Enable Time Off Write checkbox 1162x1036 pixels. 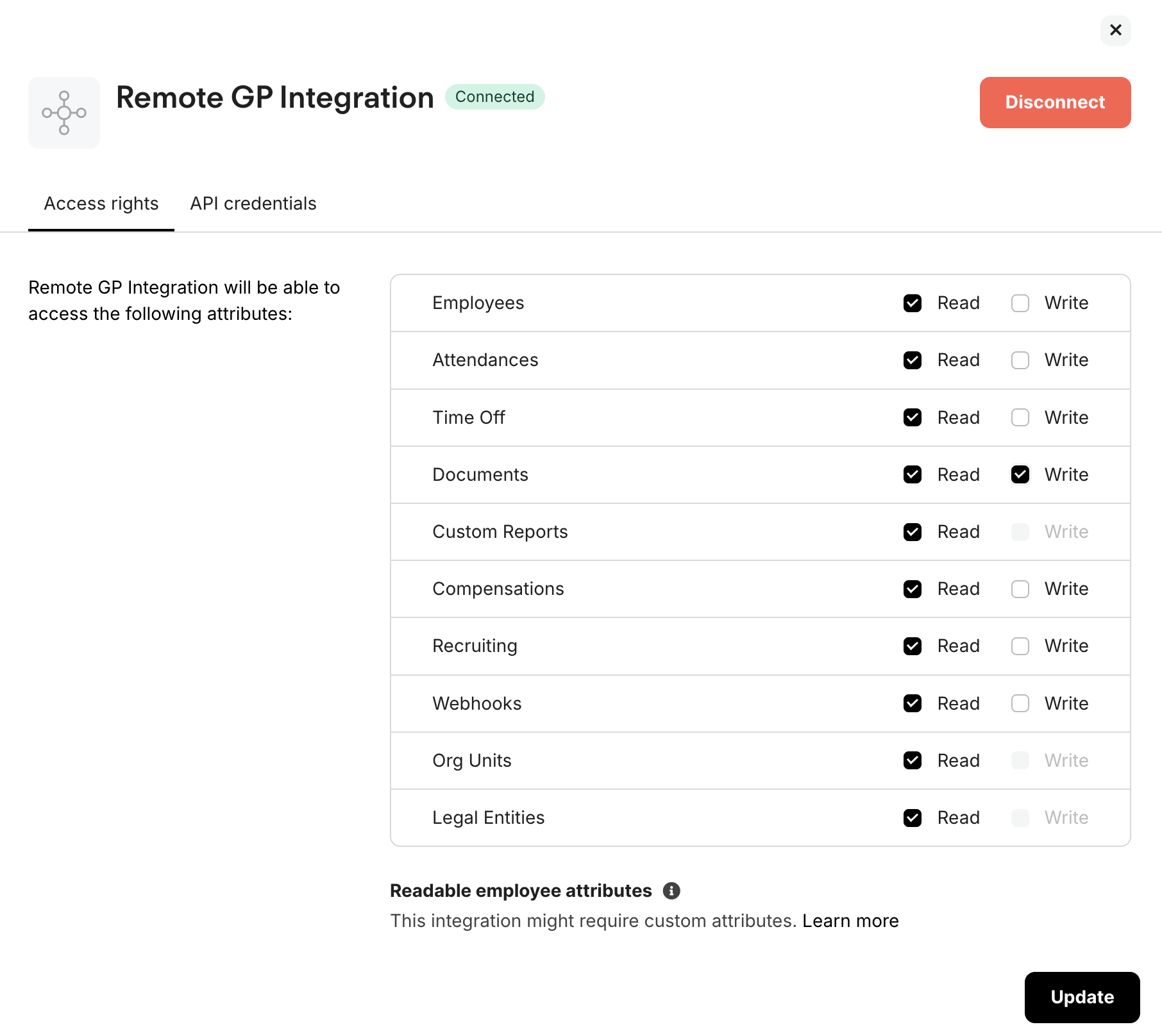[1020, 417]
